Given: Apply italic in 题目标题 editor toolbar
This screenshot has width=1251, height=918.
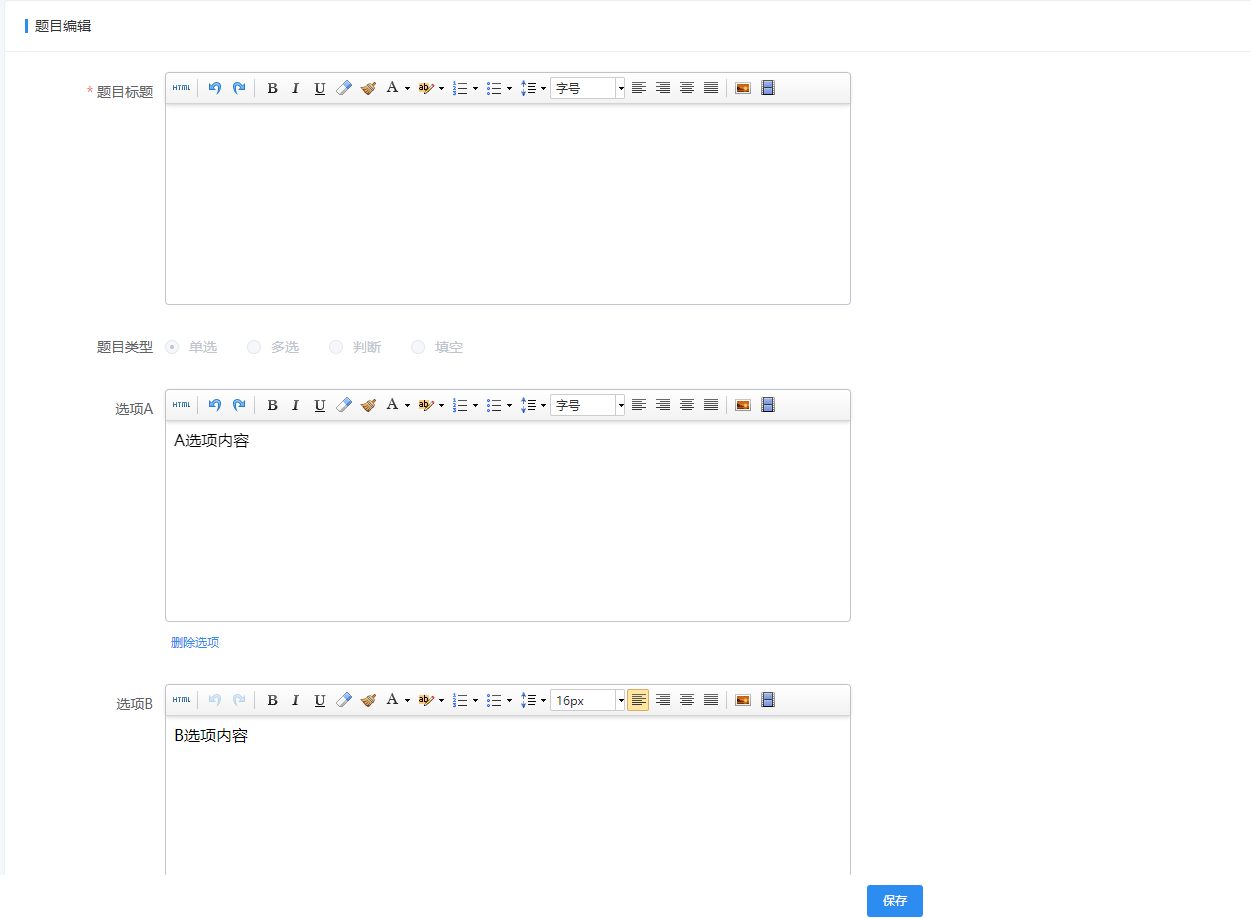Looking at the screenshot, I should [296, 88].
